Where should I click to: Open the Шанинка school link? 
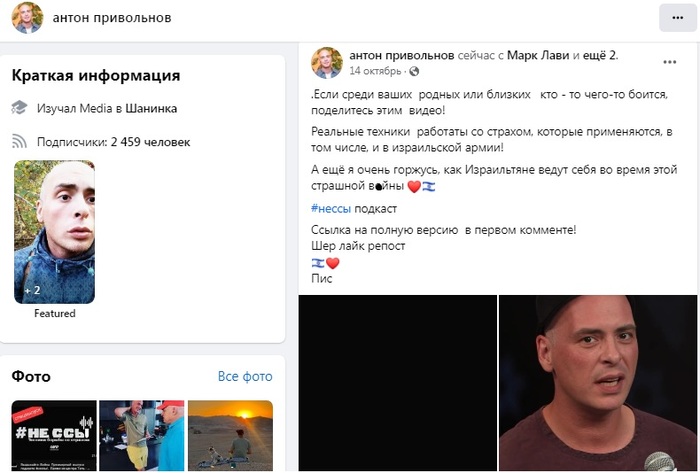tap(151, 108)
